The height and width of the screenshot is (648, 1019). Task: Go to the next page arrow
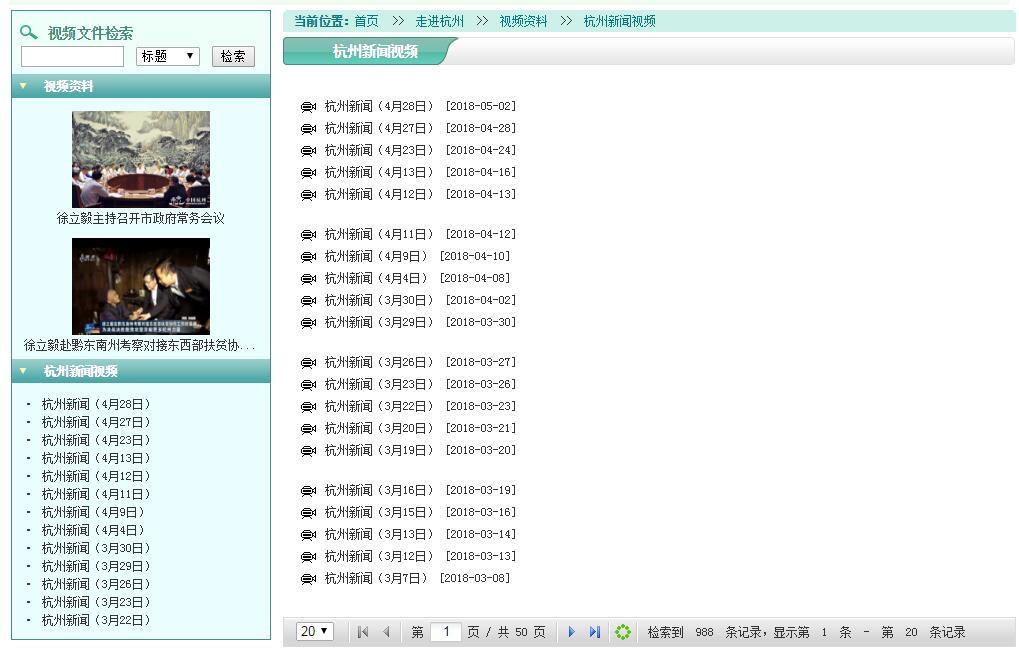[x=572, y=632]
